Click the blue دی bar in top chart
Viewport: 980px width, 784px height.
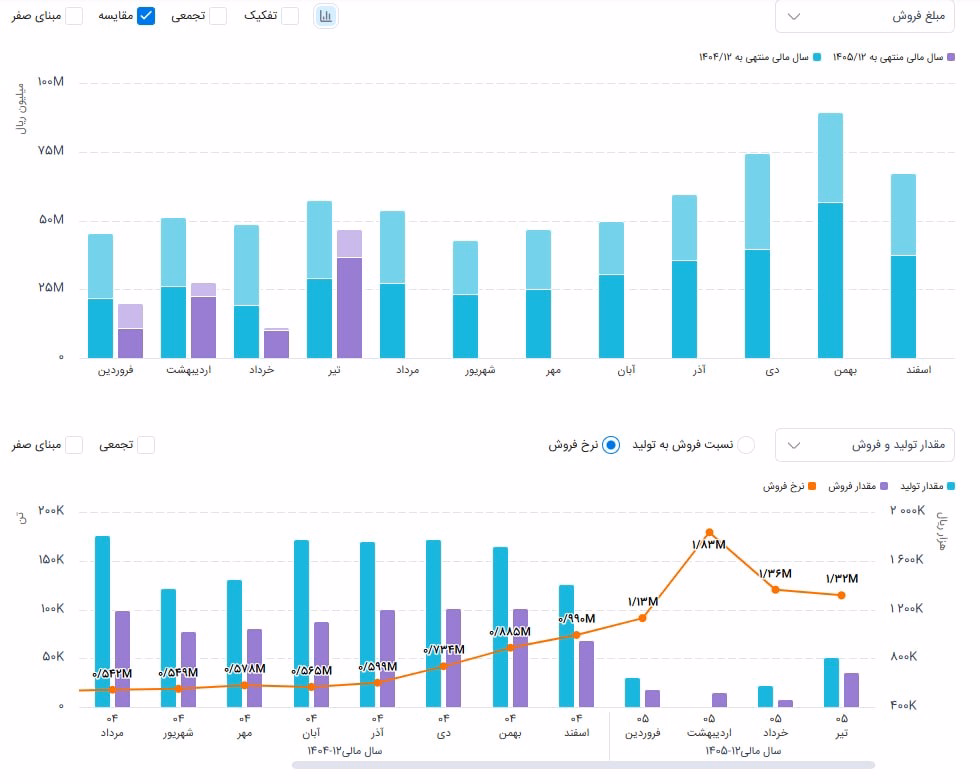(x=757, y=256)
